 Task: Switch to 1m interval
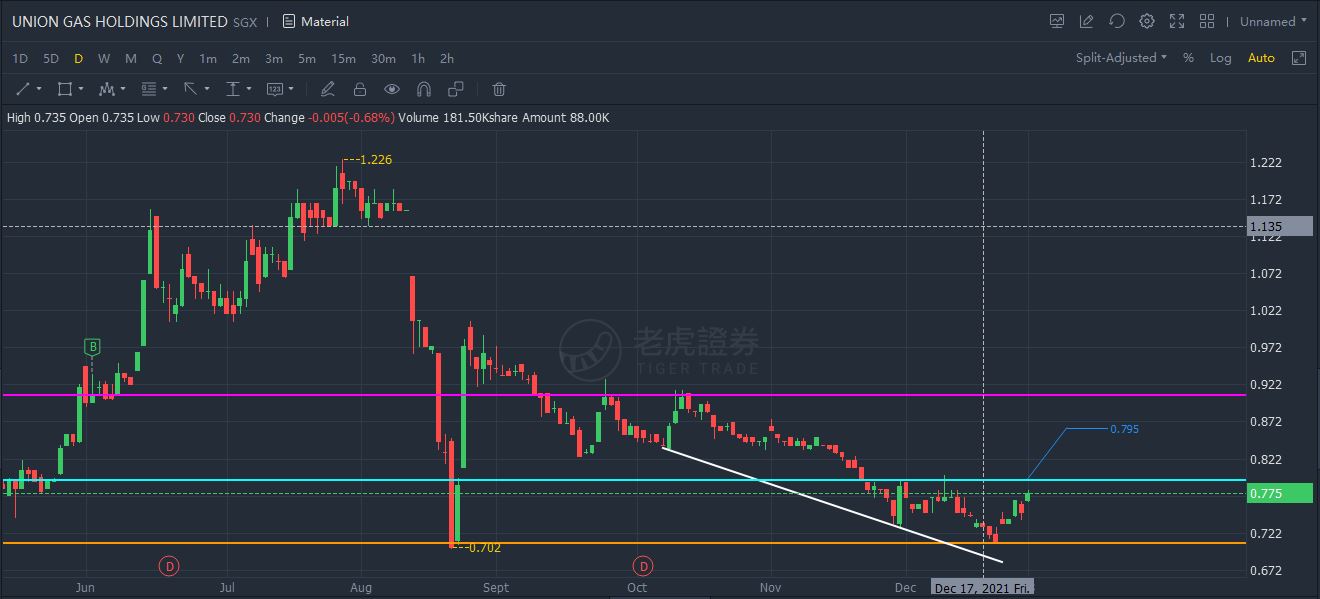click(208, 58)
